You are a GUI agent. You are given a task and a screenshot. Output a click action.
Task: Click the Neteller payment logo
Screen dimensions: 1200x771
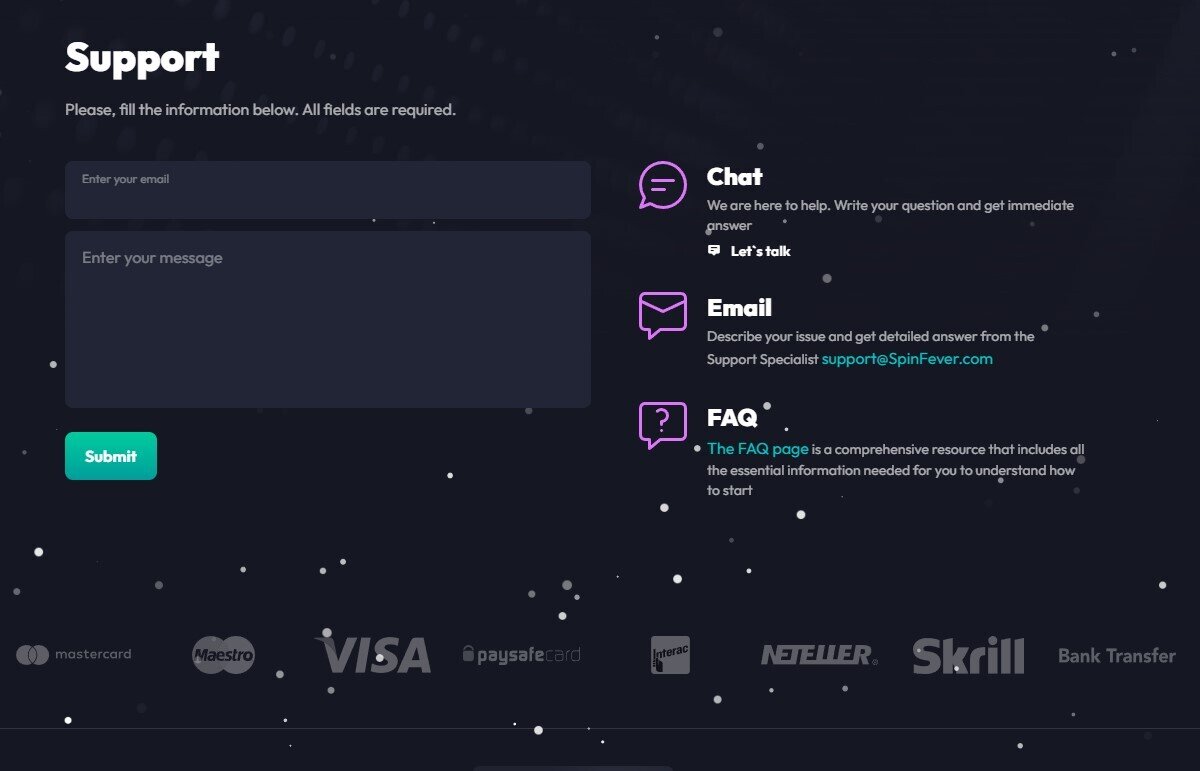[819, 655]
